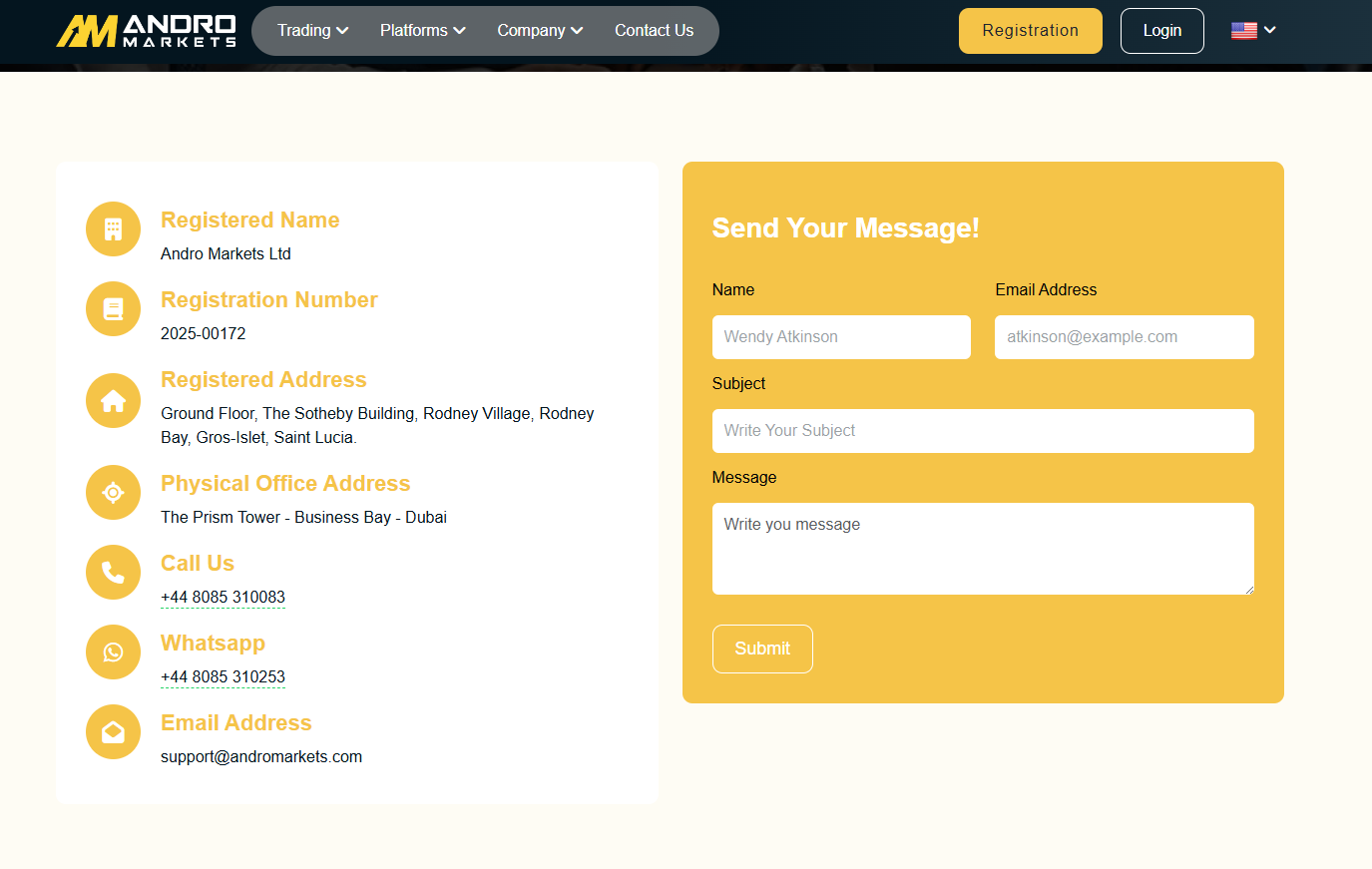Expand the Platforms dropdown menu
Image resolution: width=1372 pixels, height=869 pixels.
[423, 31]
